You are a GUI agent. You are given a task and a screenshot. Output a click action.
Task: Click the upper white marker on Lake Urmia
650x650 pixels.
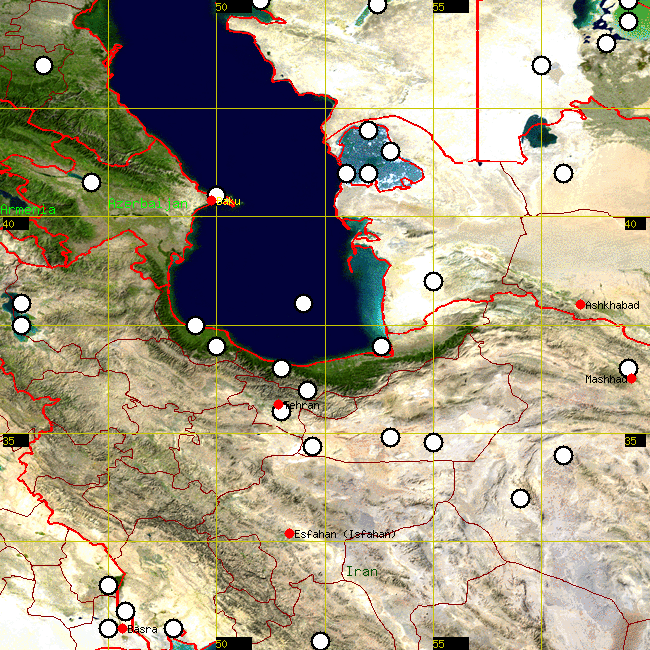(22, 303)
